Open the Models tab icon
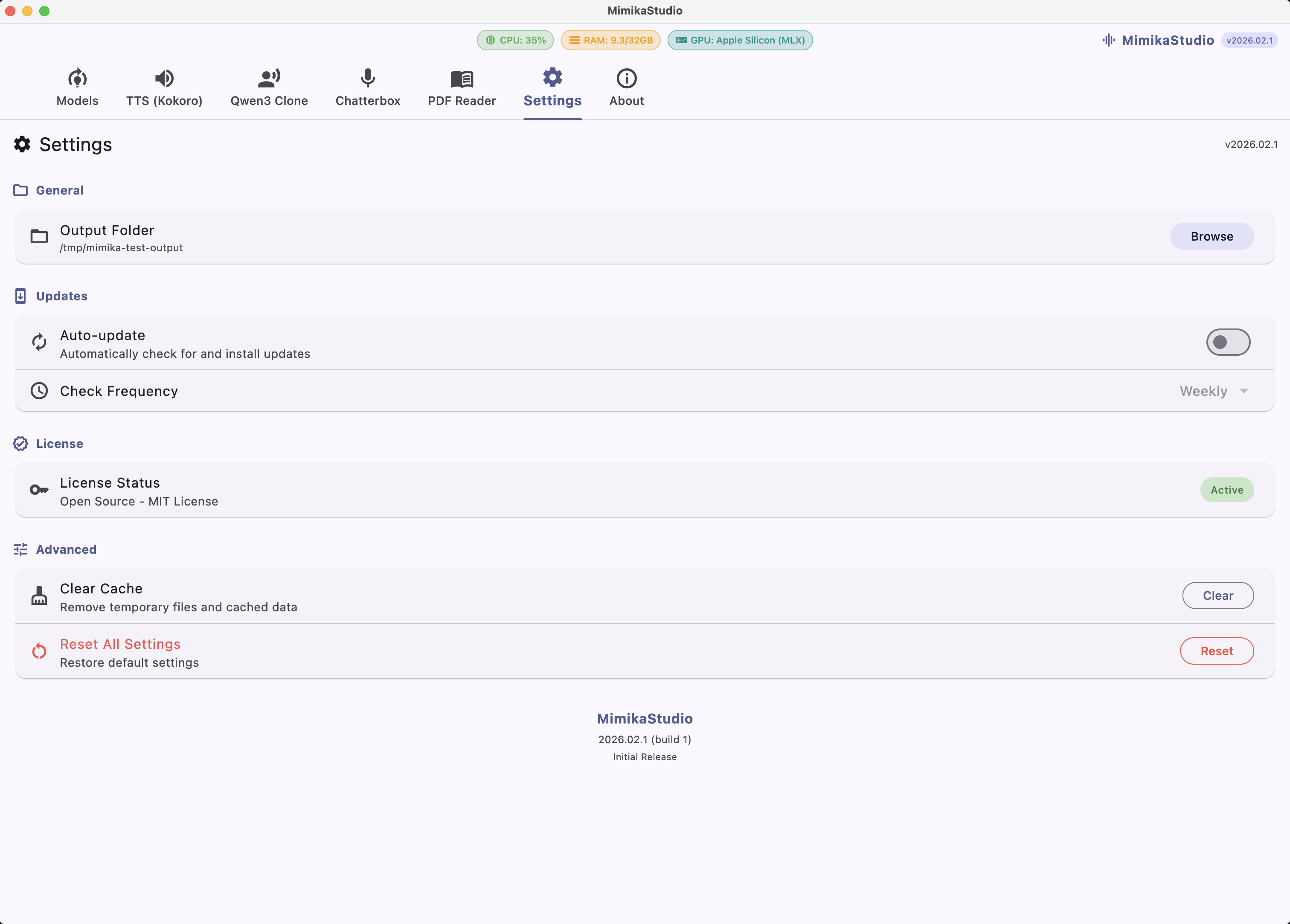 [x=77, y=78]
